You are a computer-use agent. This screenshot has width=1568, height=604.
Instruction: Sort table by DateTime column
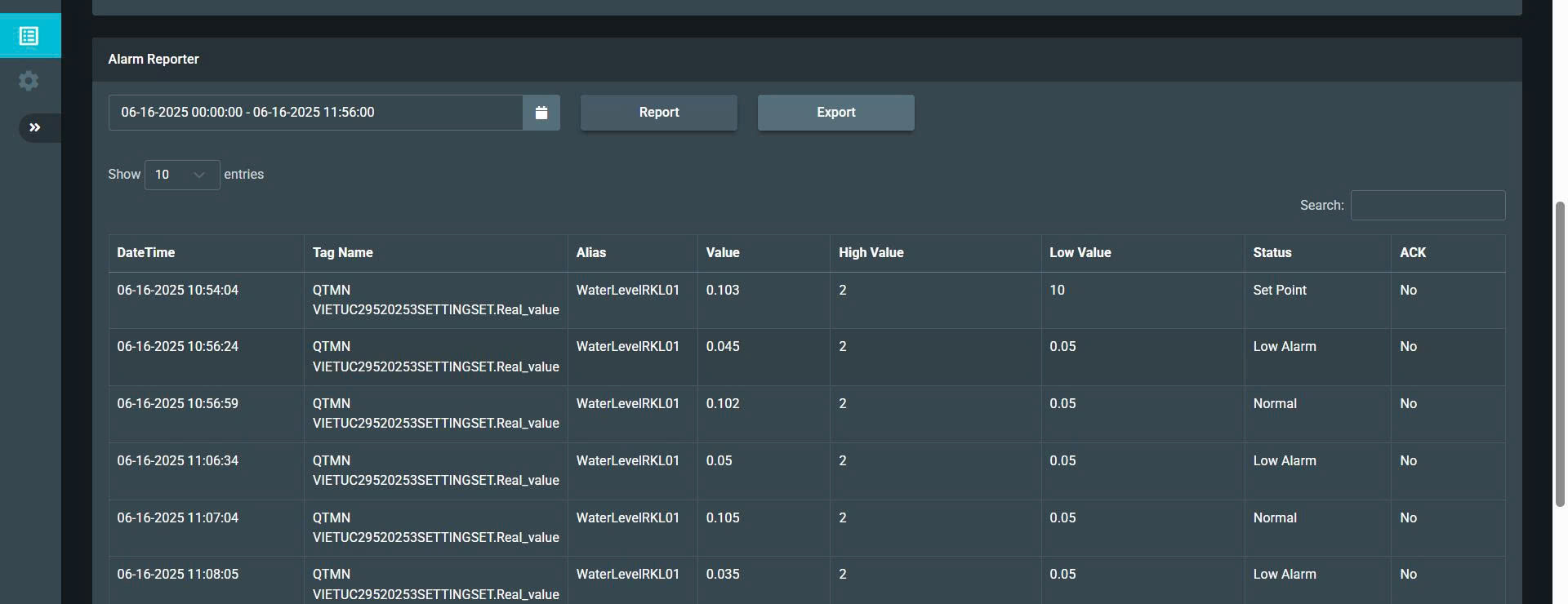click(146, 253)
